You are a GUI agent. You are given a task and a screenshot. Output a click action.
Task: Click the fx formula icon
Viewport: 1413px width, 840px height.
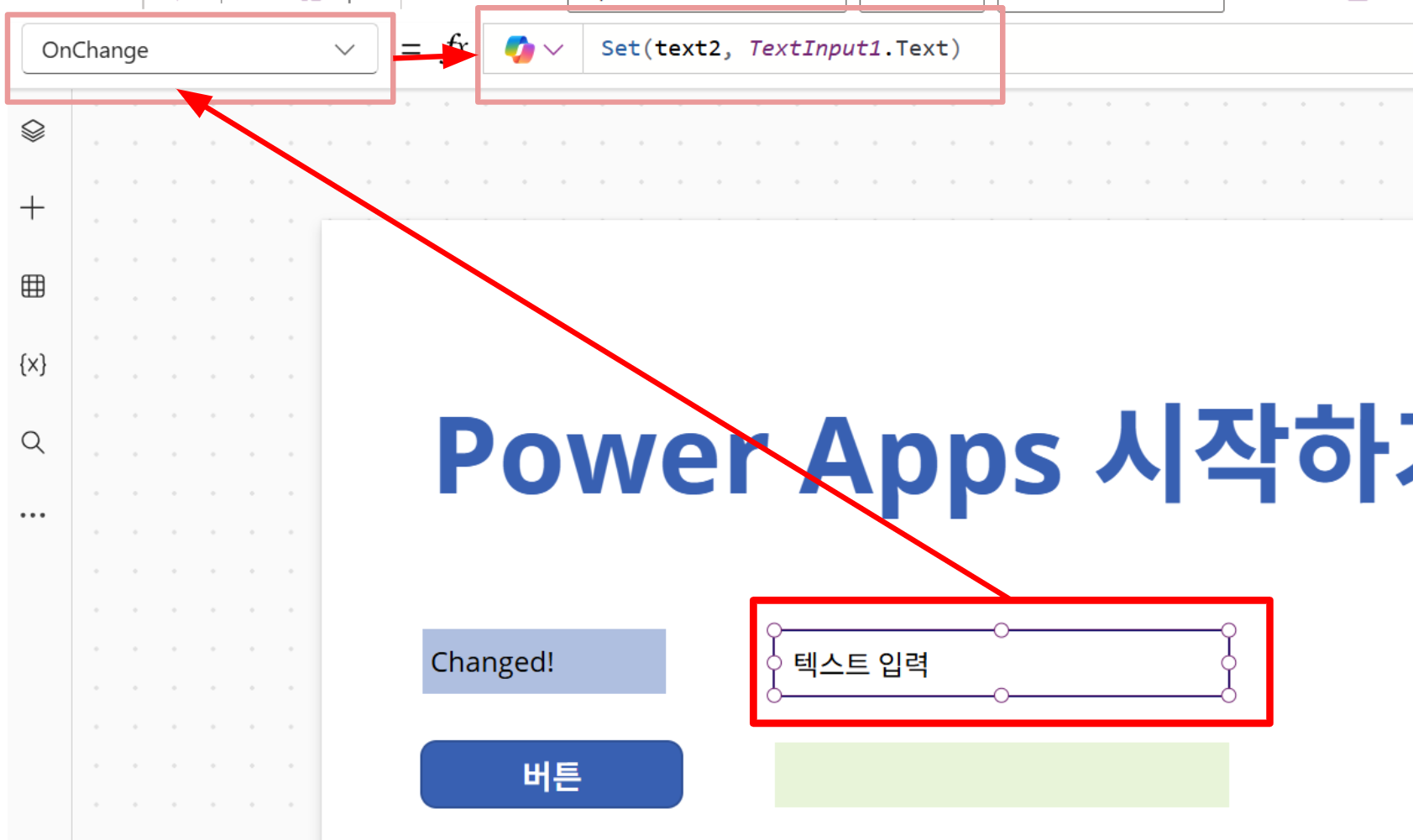tap(456, 47)
